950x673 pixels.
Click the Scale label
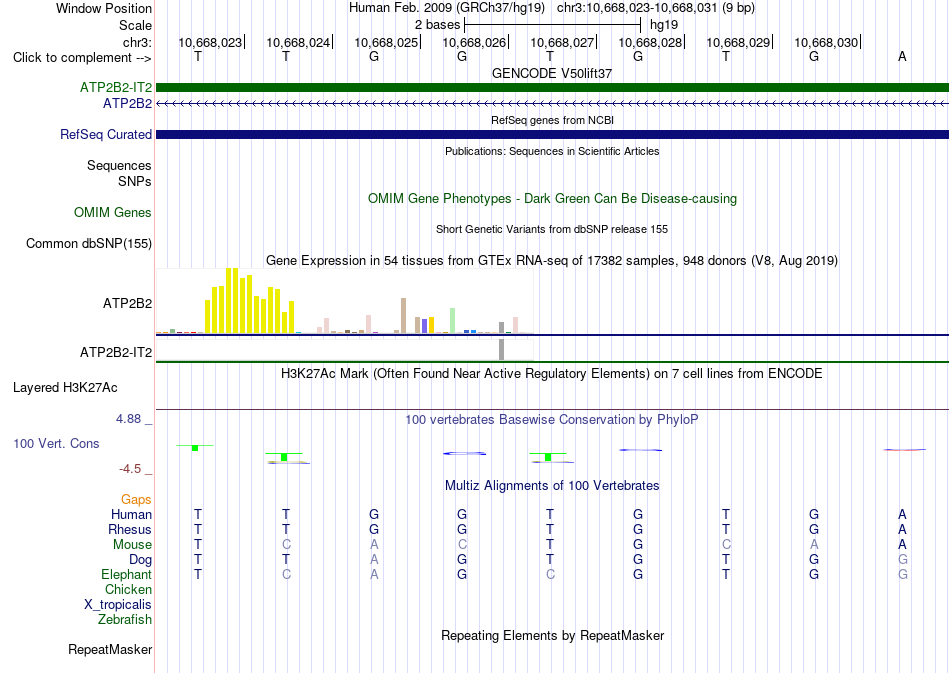(x=135, y=25)
